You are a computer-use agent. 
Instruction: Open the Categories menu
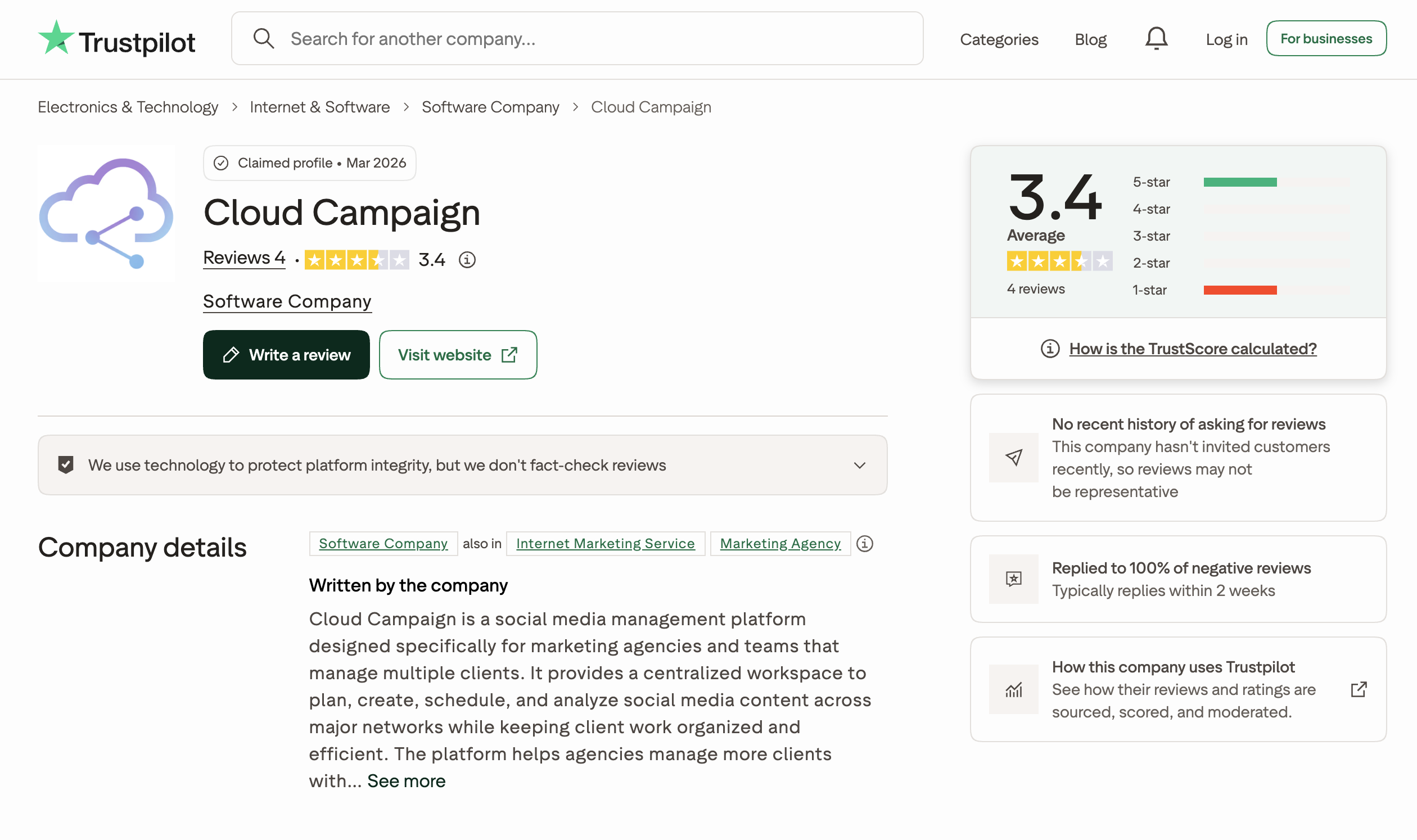coord(999,39)
